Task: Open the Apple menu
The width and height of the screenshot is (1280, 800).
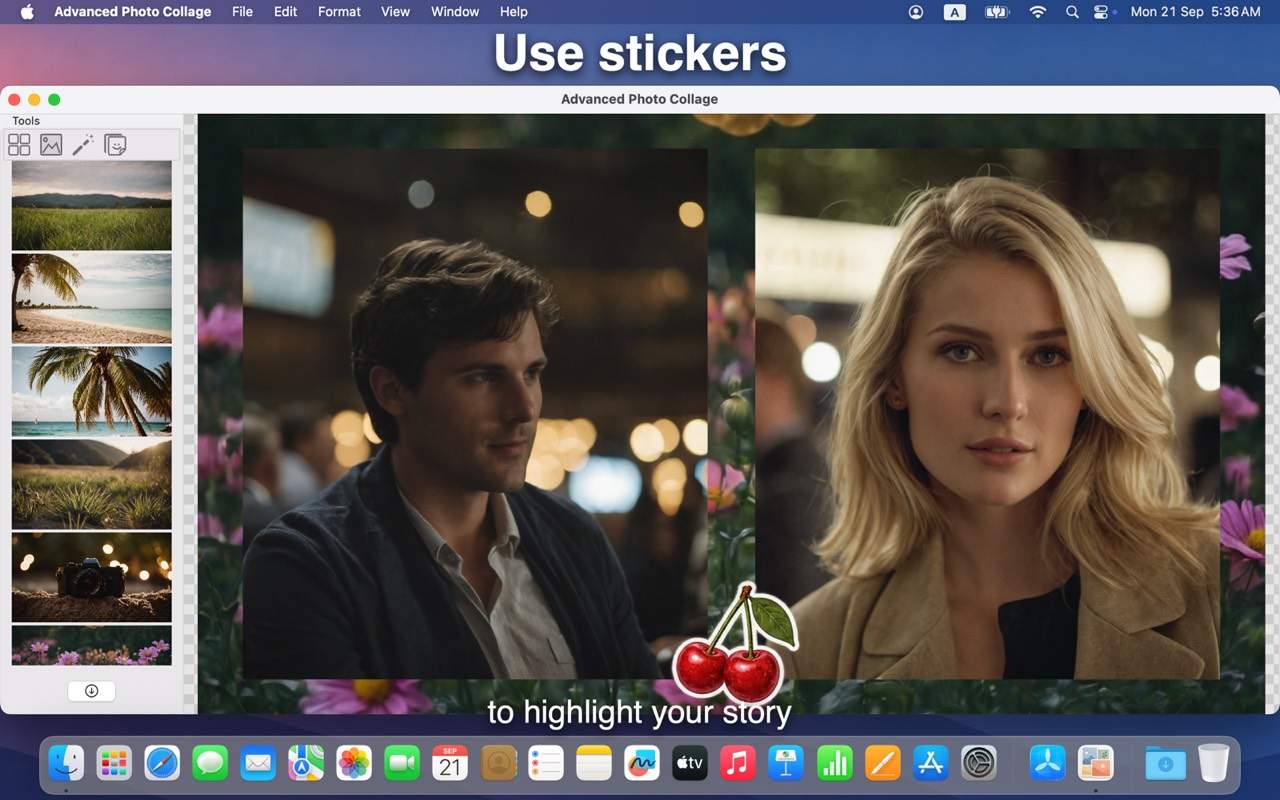Action: coord(27,12)
